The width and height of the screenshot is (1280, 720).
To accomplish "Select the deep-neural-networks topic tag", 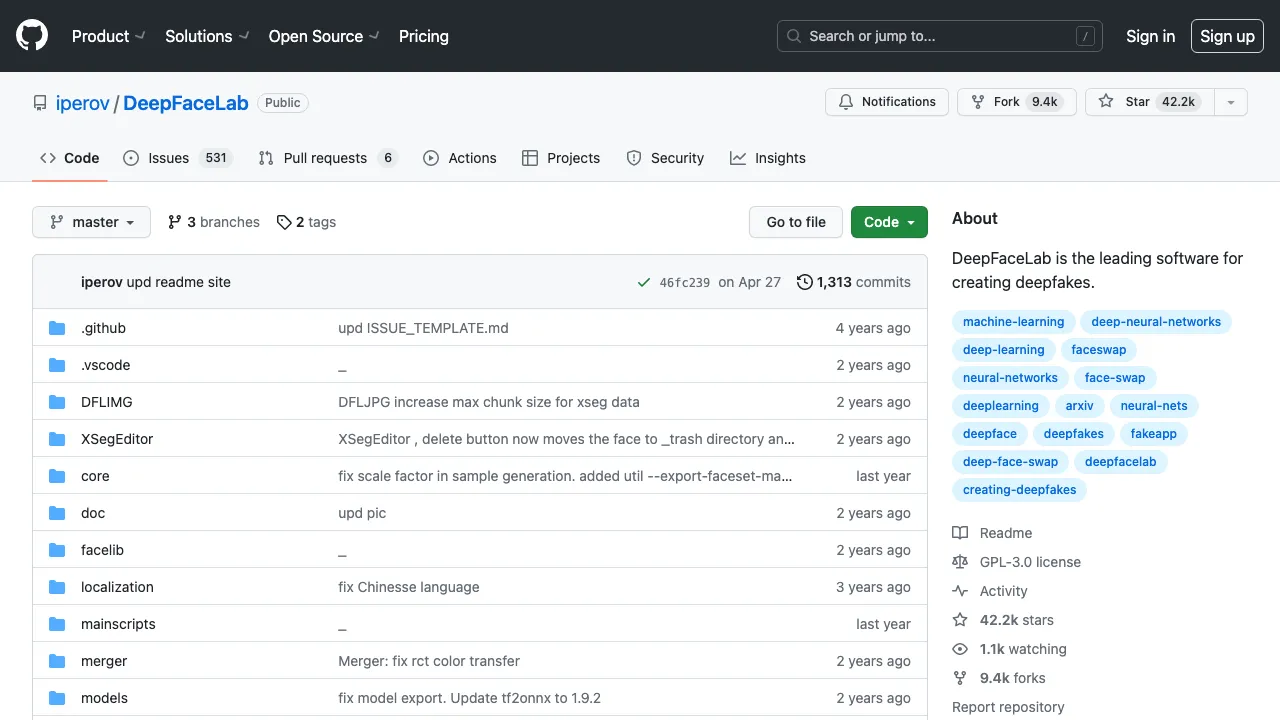I will pos(1156,322).
